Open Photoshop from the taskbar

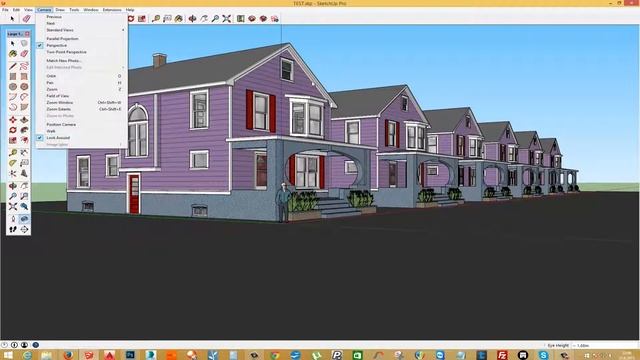[130, 355]
